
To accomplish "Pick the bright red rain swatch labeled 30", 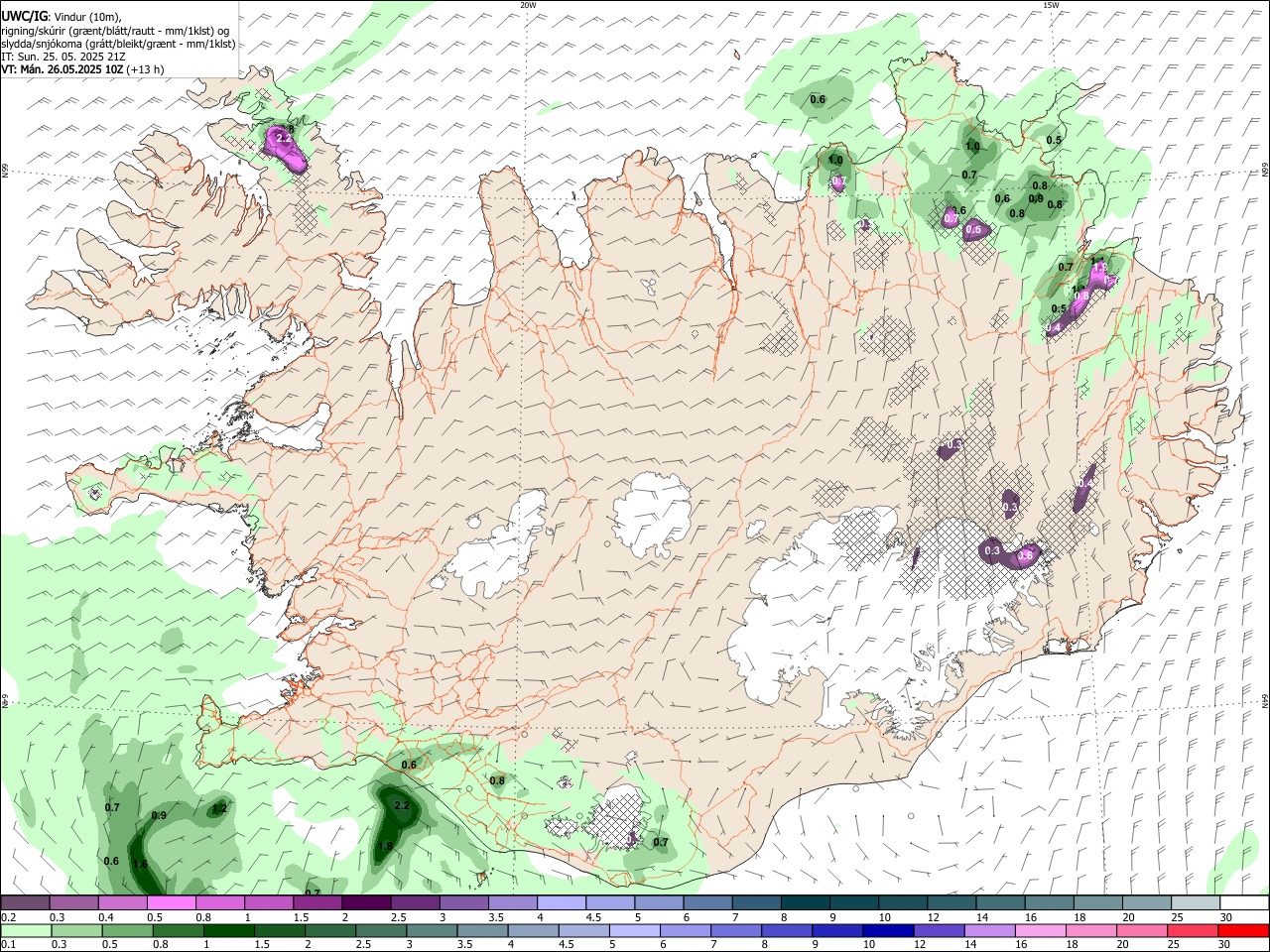I will (x=1244, y=931).
